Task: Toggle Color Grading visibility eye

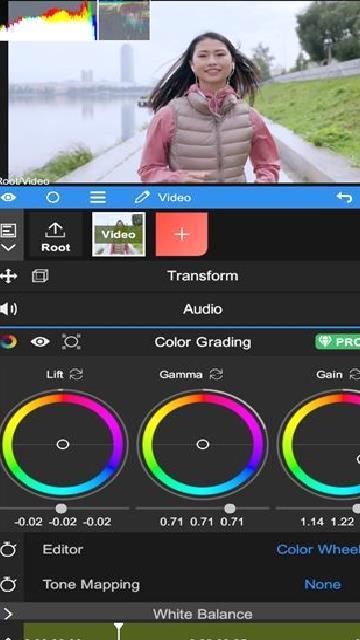Action: pos(40,342)
